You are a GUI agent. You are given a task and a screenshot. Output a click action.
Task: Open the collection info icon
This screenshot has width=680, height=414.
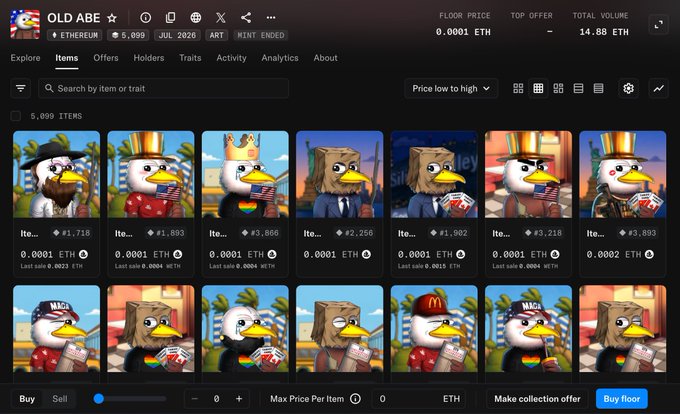click(x=146, y=17)
